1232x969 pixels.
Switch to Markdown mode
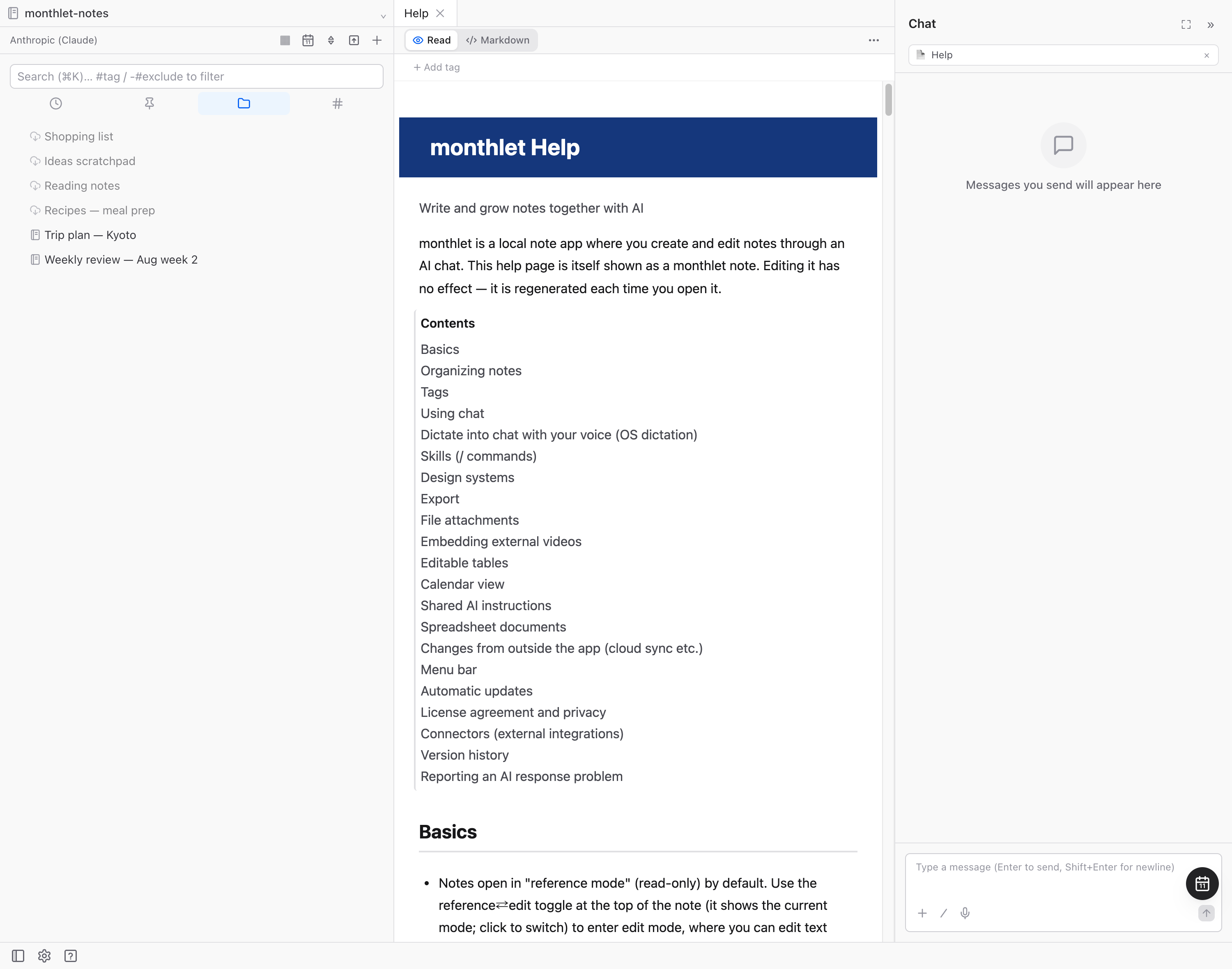[x=498, y=40]
